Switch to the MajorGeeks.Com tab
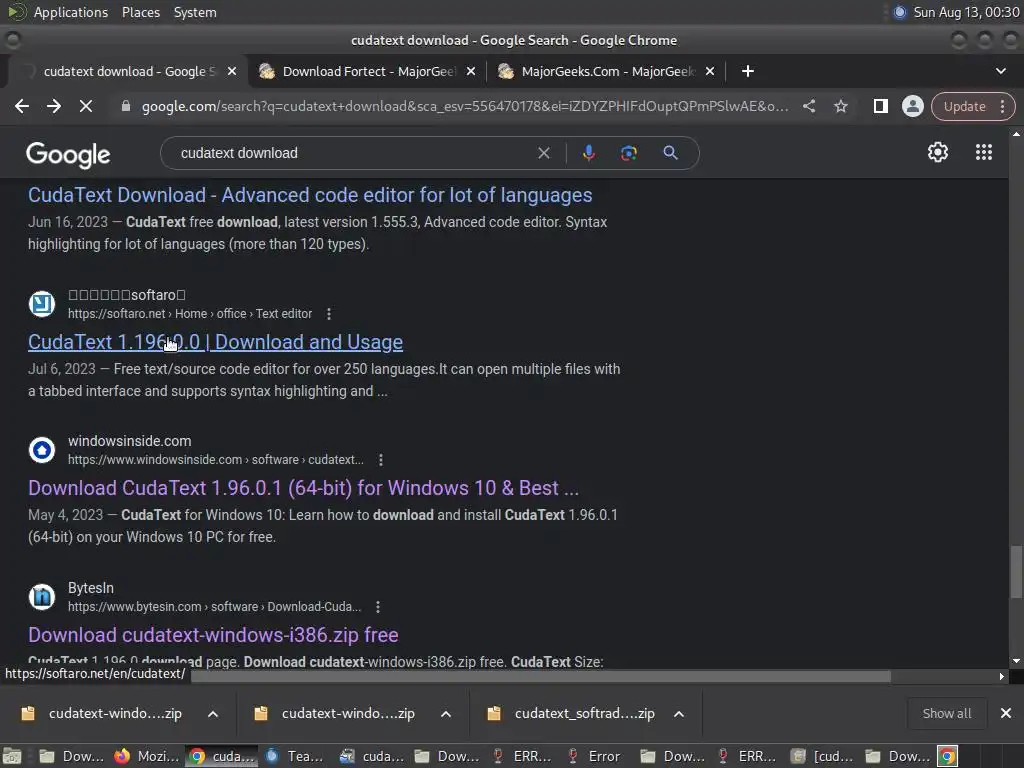1024x768 pixels. pyautogui.click(x=606, y=71)
